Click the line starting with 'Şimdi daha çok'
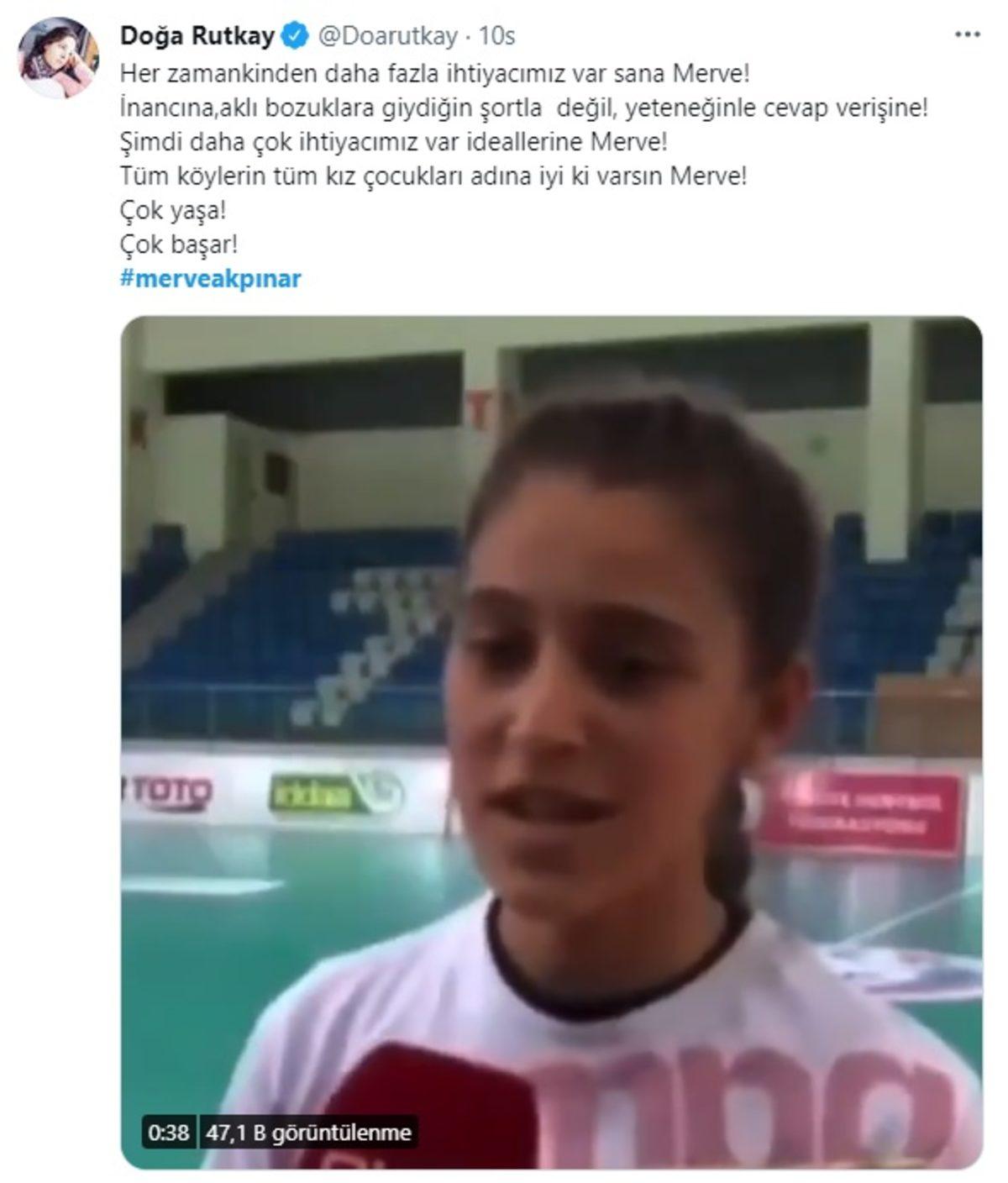 pos(393,142)
